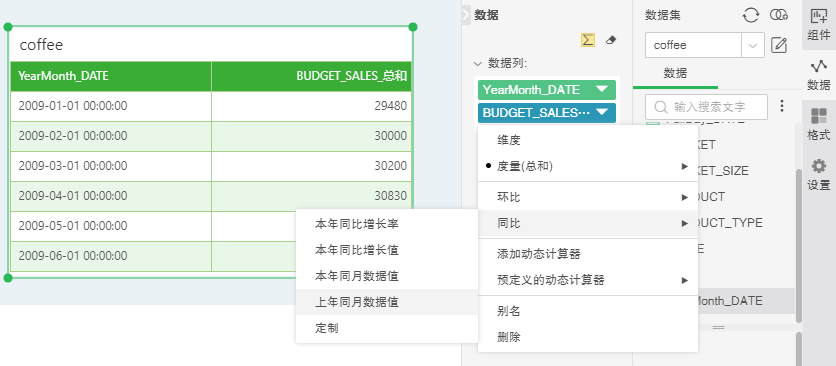Click the 输入搜索文字 search field
The width and height of the screenshot is (836, 366).
pyautogui.click(x=706, y=107)
